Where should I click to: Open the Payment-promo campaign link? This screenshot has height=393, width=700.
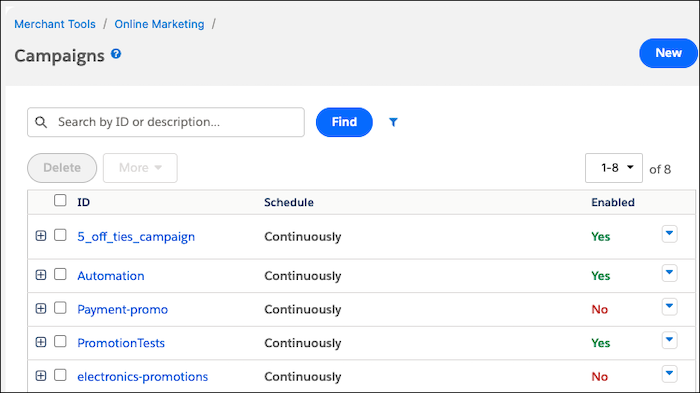(123, 309)
